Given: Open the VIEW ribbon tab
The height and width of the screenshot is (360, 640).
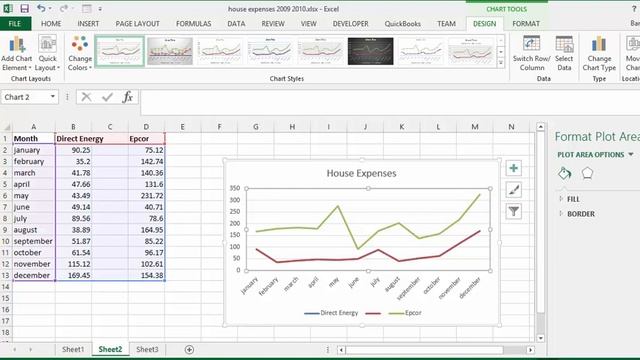Looking at the screenshot, I should click(x=309, y=24).
